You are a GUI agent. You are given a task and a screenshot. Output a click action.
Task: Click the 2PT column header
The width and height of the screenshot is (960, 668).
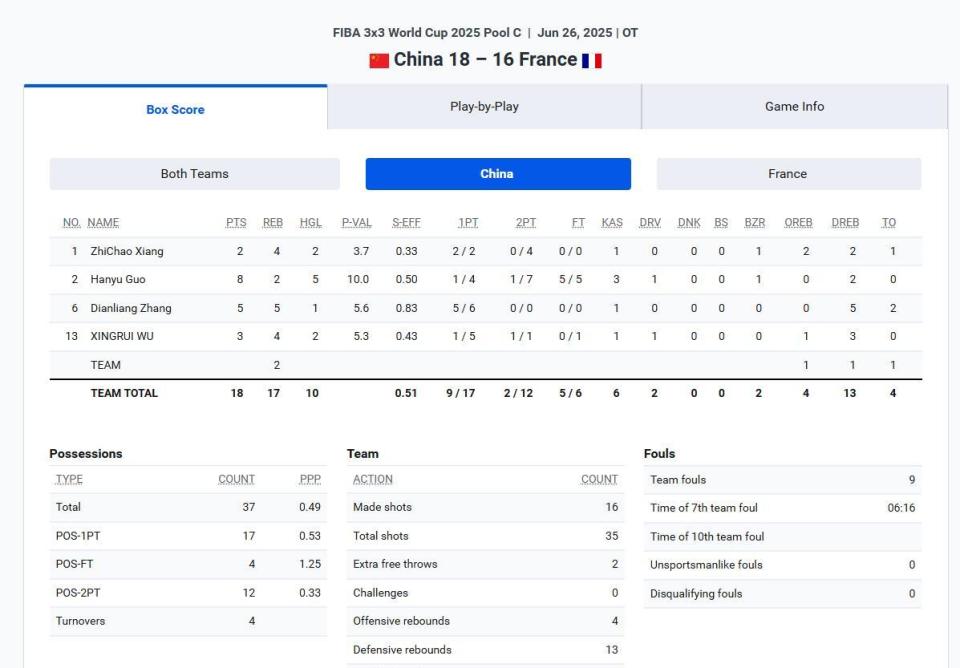click(526, 222)
